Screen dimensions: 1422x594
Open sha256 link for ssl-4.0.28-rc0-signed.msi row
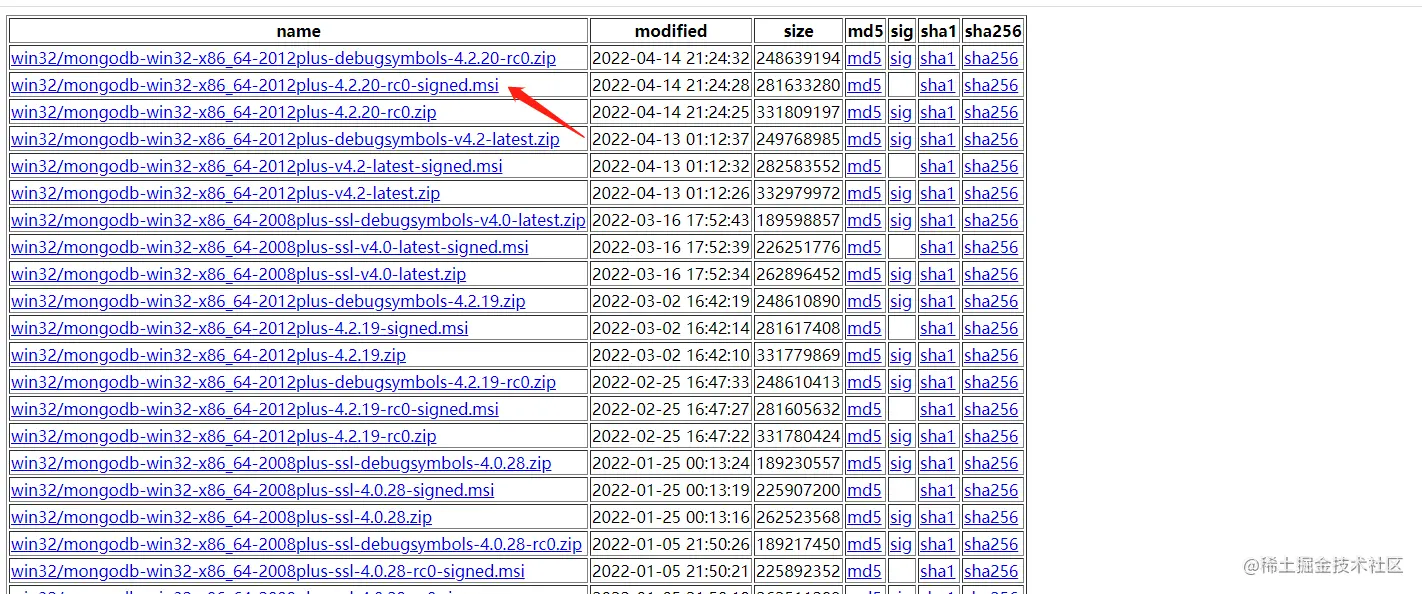pos(991,571)
